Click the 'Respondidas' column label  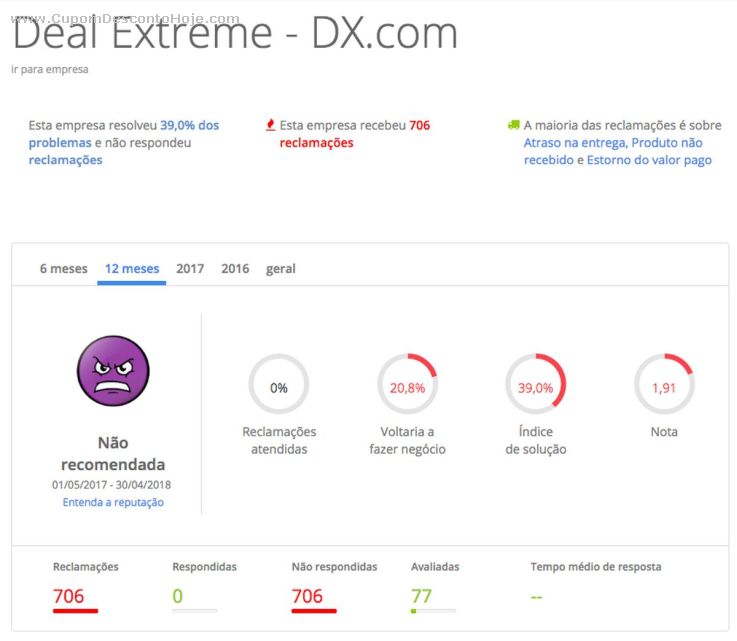point(204,567)
